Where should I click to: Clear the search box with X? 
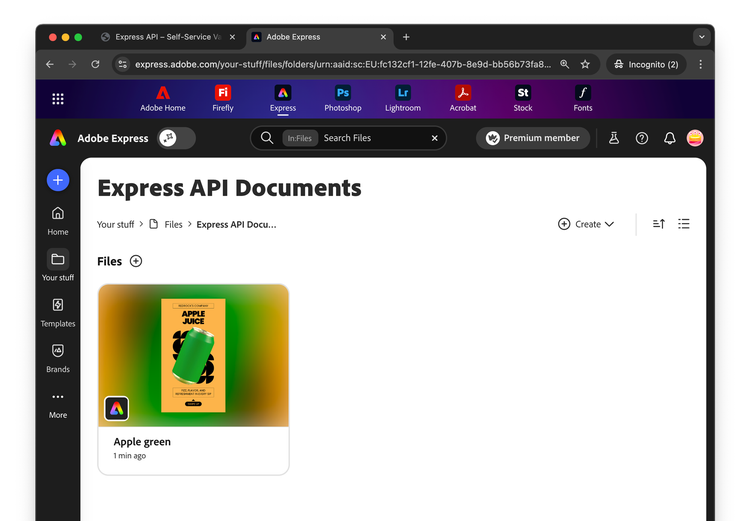[x=434, y=138]
